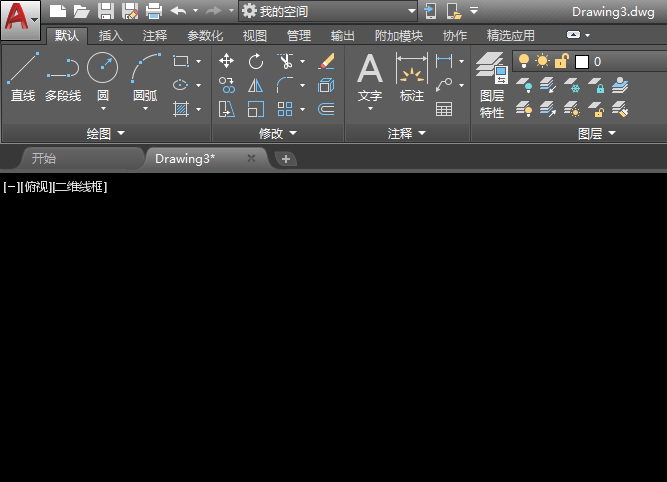667x482 pixels.
Task: Toggle layer on/off lightbulb icon
Action: coord(523,62)
